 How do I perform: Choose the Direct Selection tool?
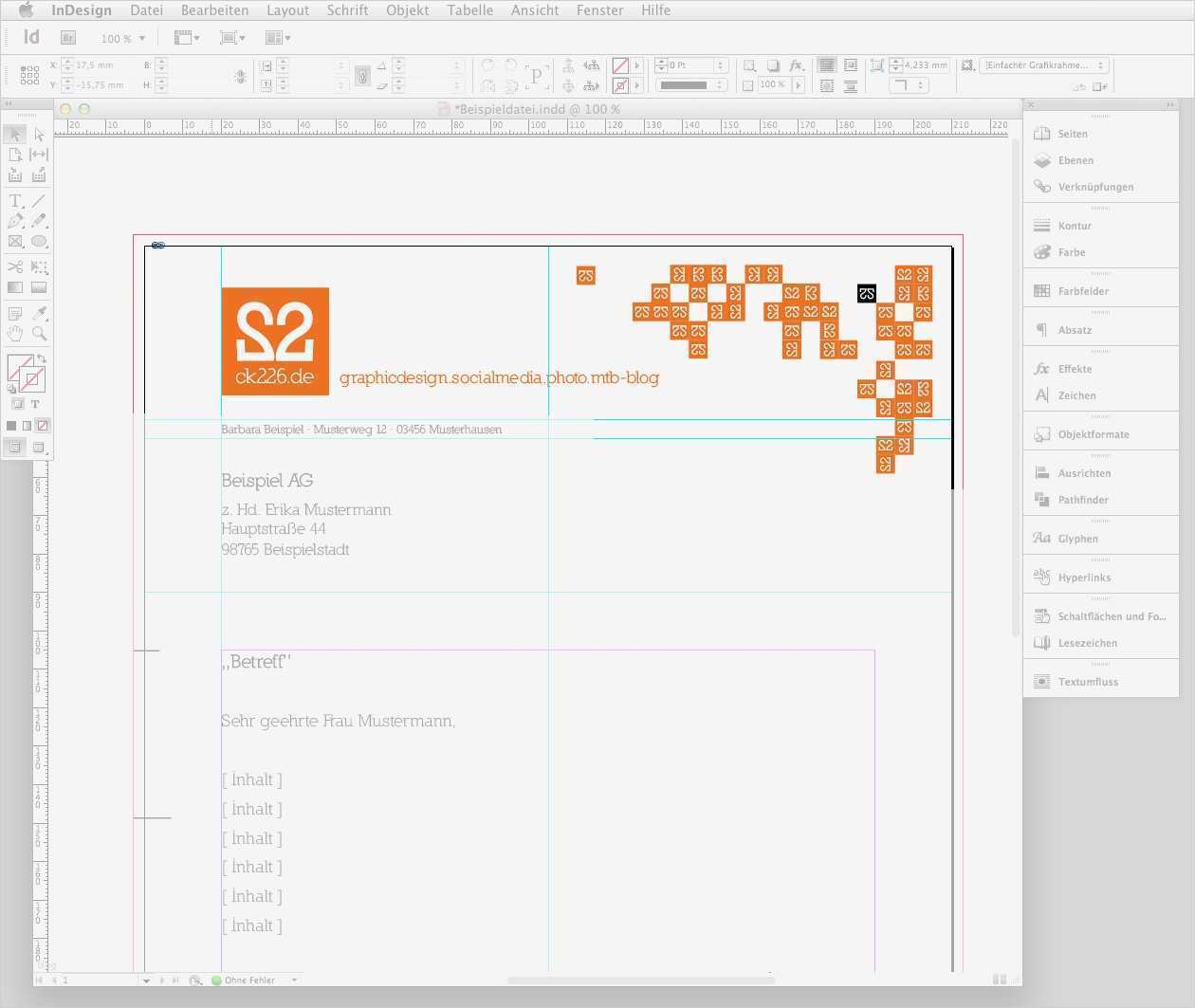[39, 134]
